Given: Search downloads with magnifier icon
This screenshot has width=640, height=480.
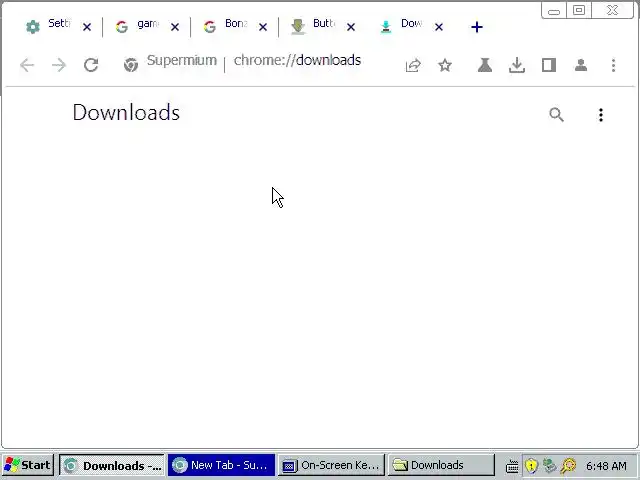Looking at the screenshot, I should coord(556,115).
